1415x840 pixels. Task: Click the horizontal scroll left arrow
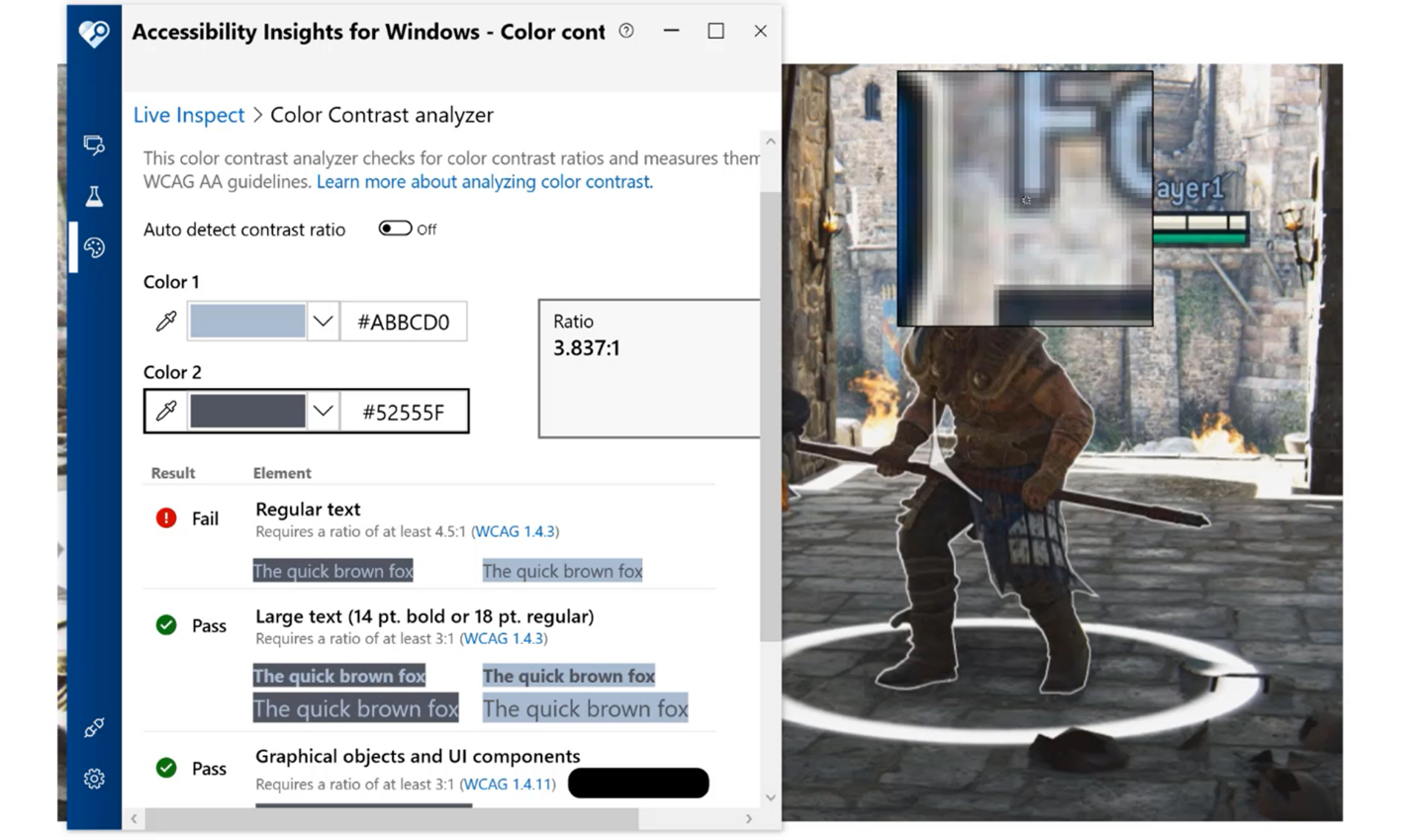point(134,819)
